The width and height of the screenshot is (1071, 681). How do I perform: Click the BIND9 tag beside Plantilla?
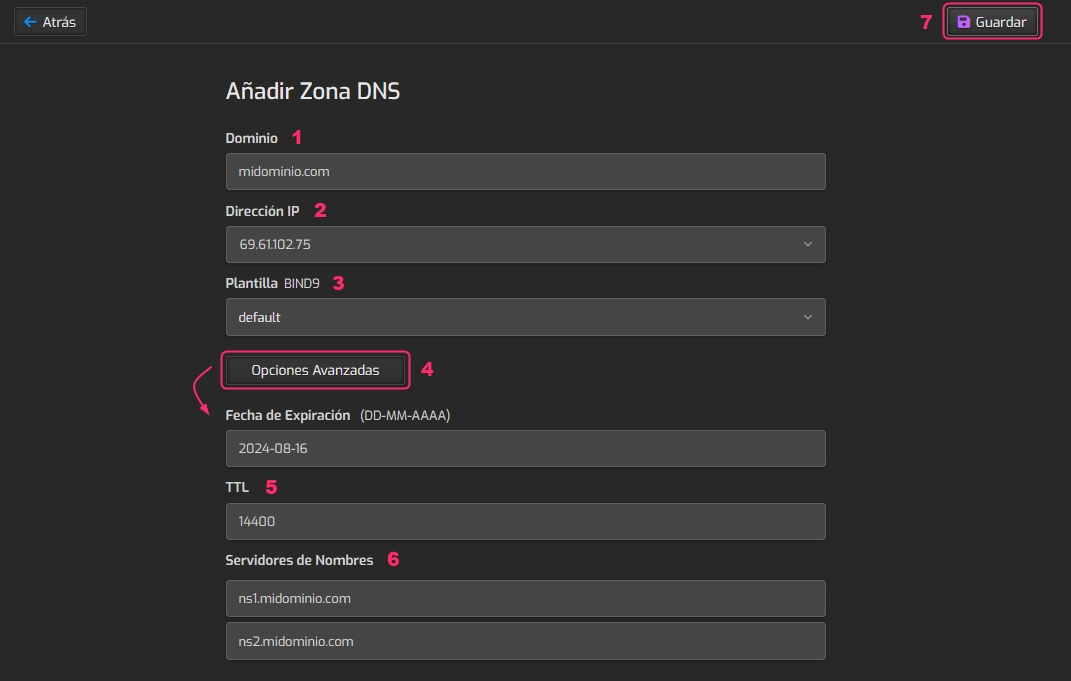(x=302, y=284)
